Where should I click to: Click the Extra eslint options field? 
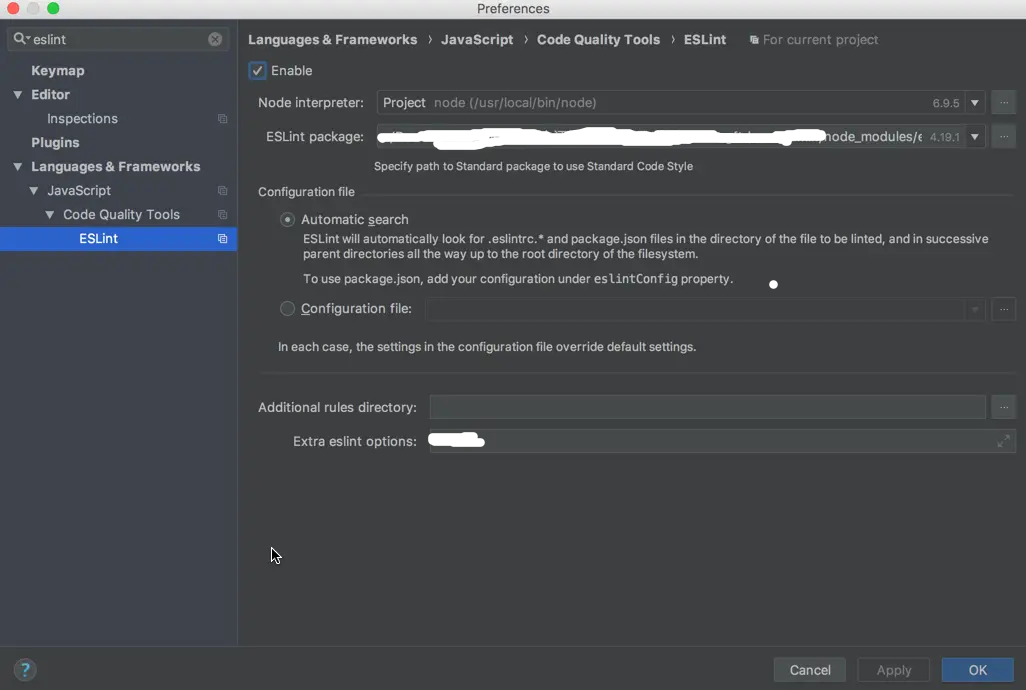coord(722,441)
